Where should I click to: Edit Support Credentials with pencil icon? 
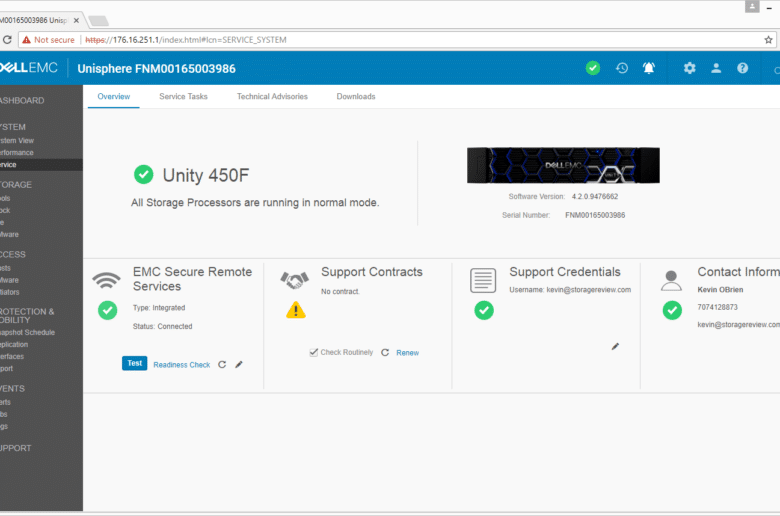615,346
